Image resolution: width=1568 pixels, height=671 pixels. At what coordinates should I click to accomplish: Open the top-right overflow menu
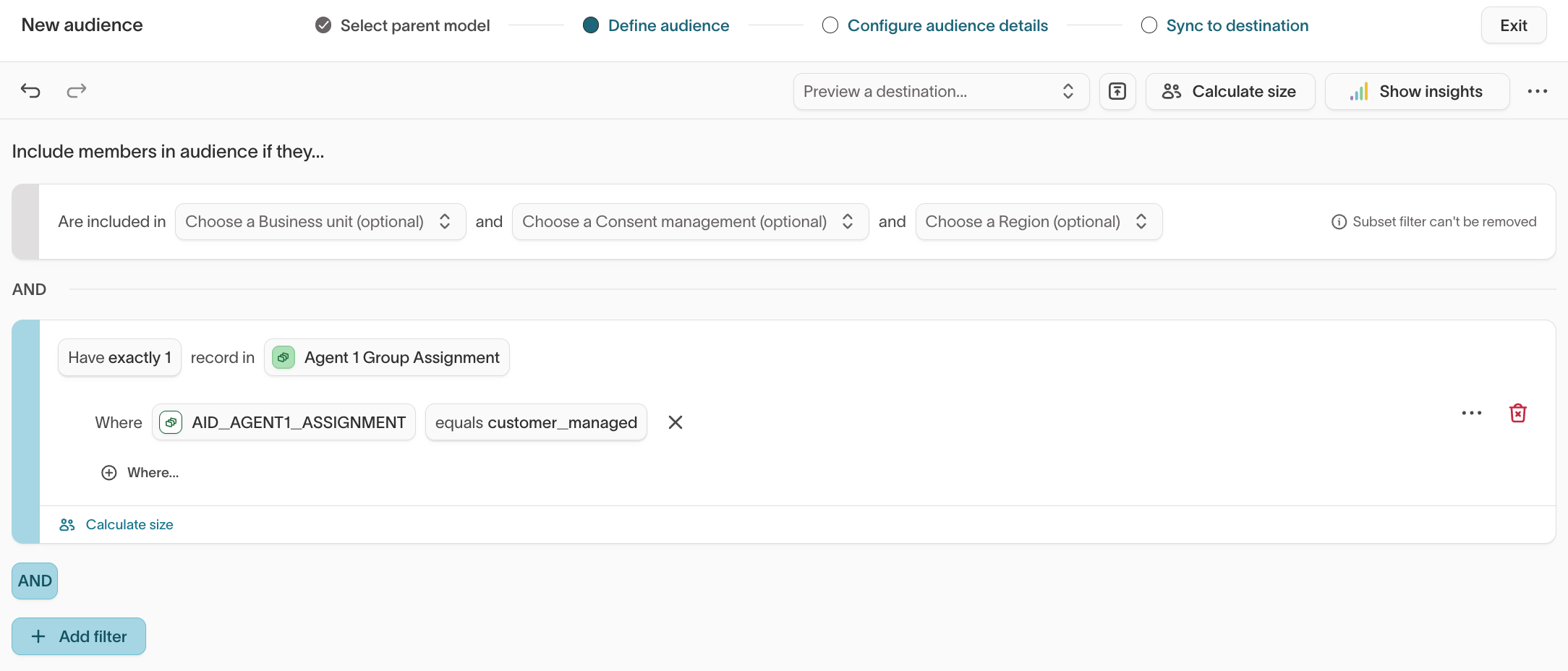pyautogui.click(x=1538, y=91)
